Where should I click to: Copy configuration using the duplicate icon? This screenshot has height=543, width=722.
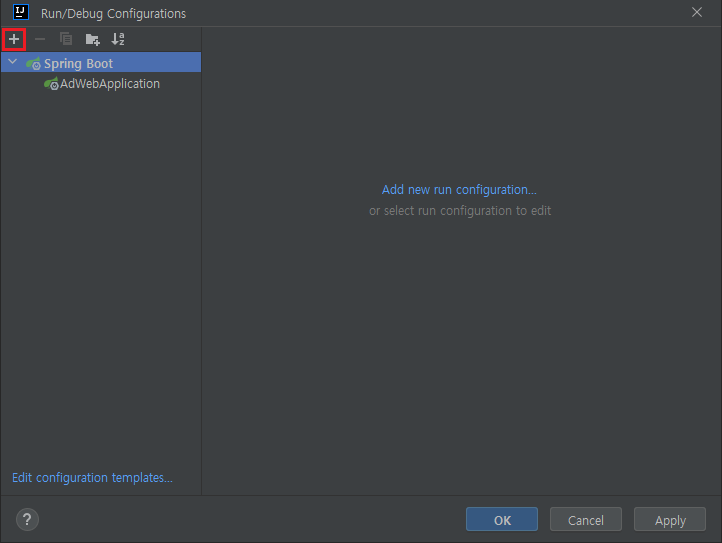(66, 39)
